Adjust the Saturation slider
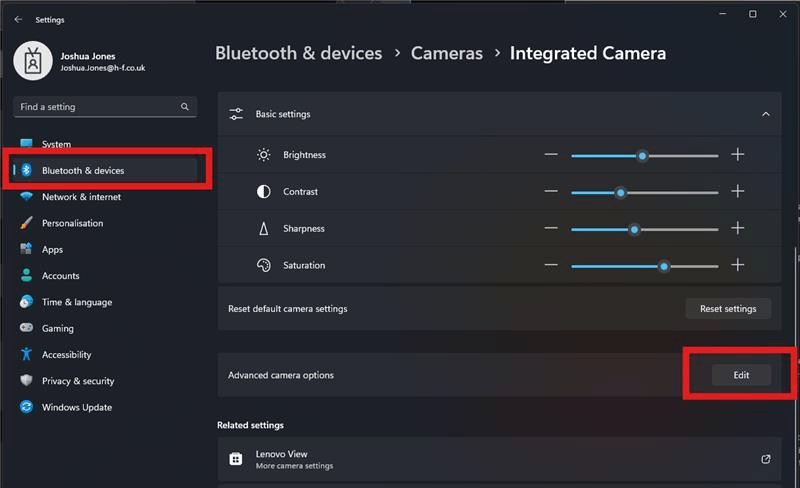The width and height of the screenshot is (800, 488). pos(645,266)
